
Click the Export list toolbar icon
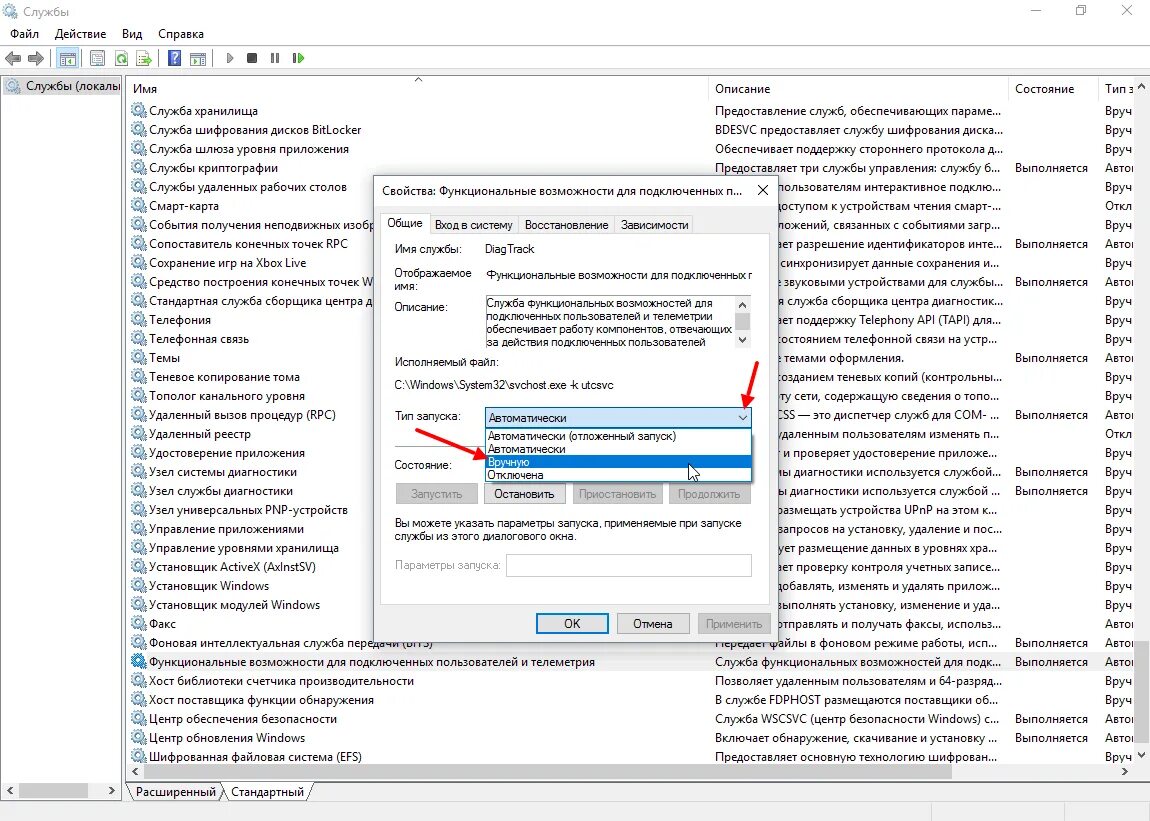tap(144, 58)
